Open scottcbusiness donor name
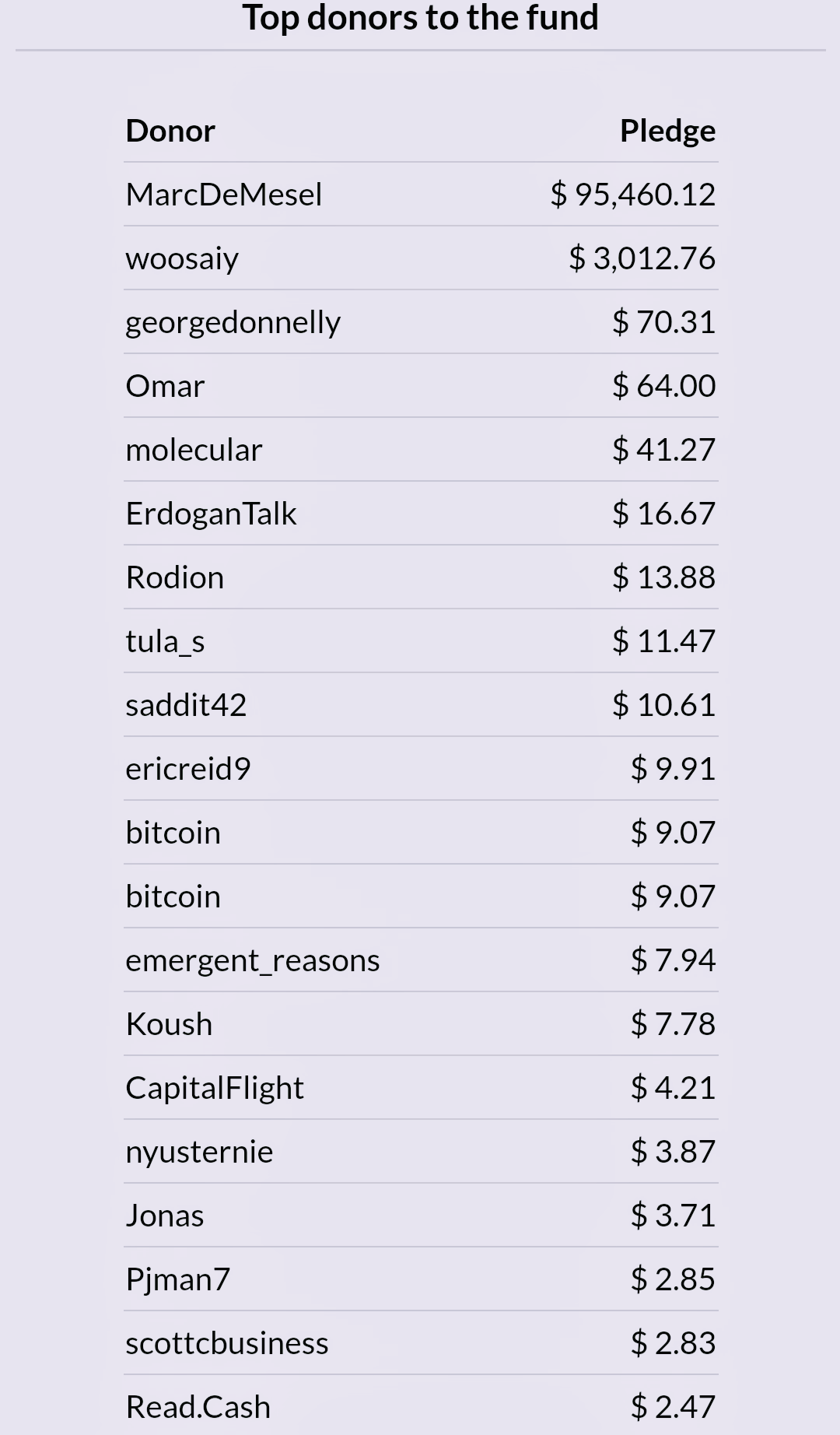Screen dimensions: 840x1435 [x=227, y=1343]
